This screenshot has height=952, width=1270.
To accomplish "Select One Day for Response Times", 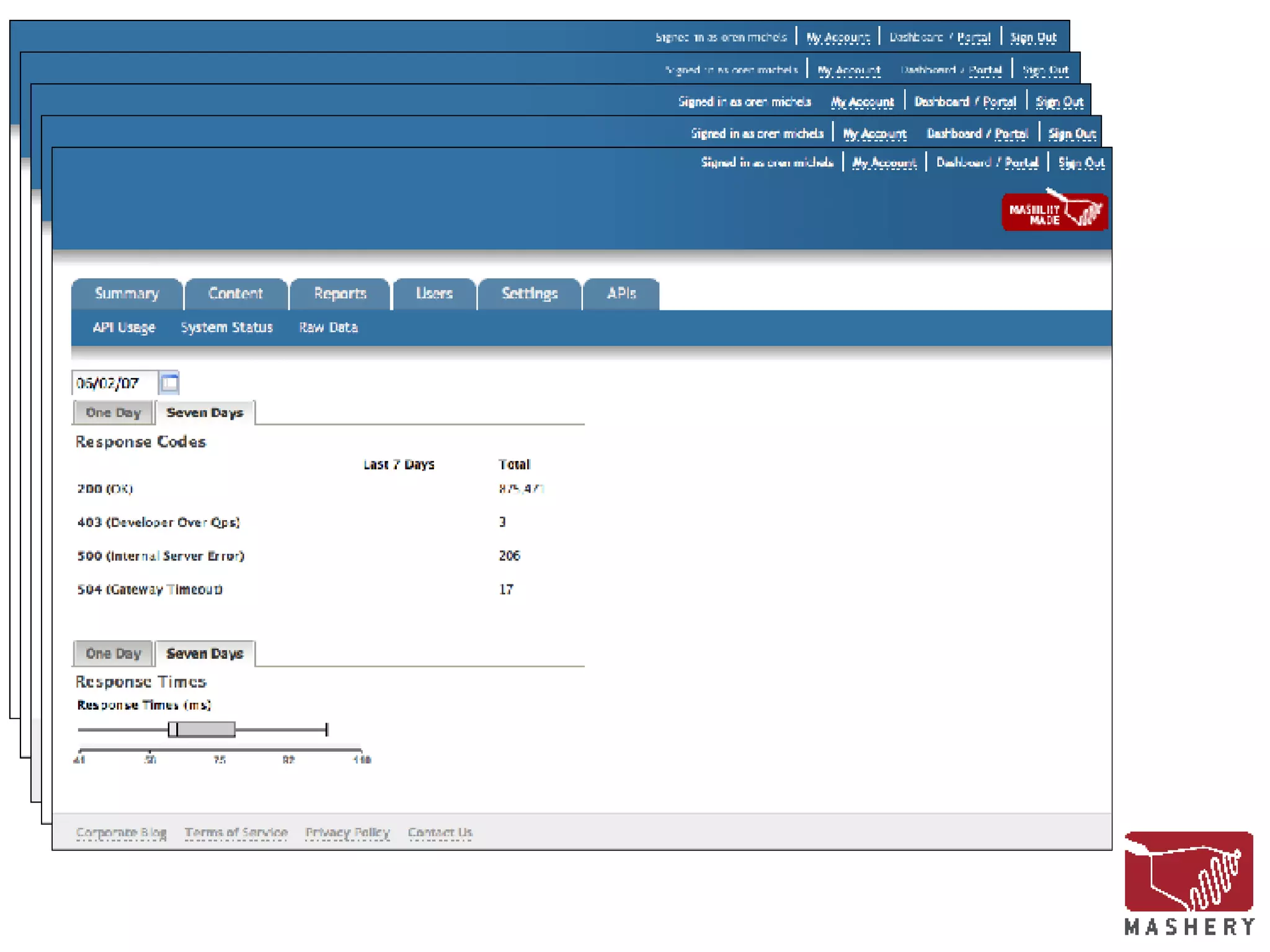I will coord(113,653).
